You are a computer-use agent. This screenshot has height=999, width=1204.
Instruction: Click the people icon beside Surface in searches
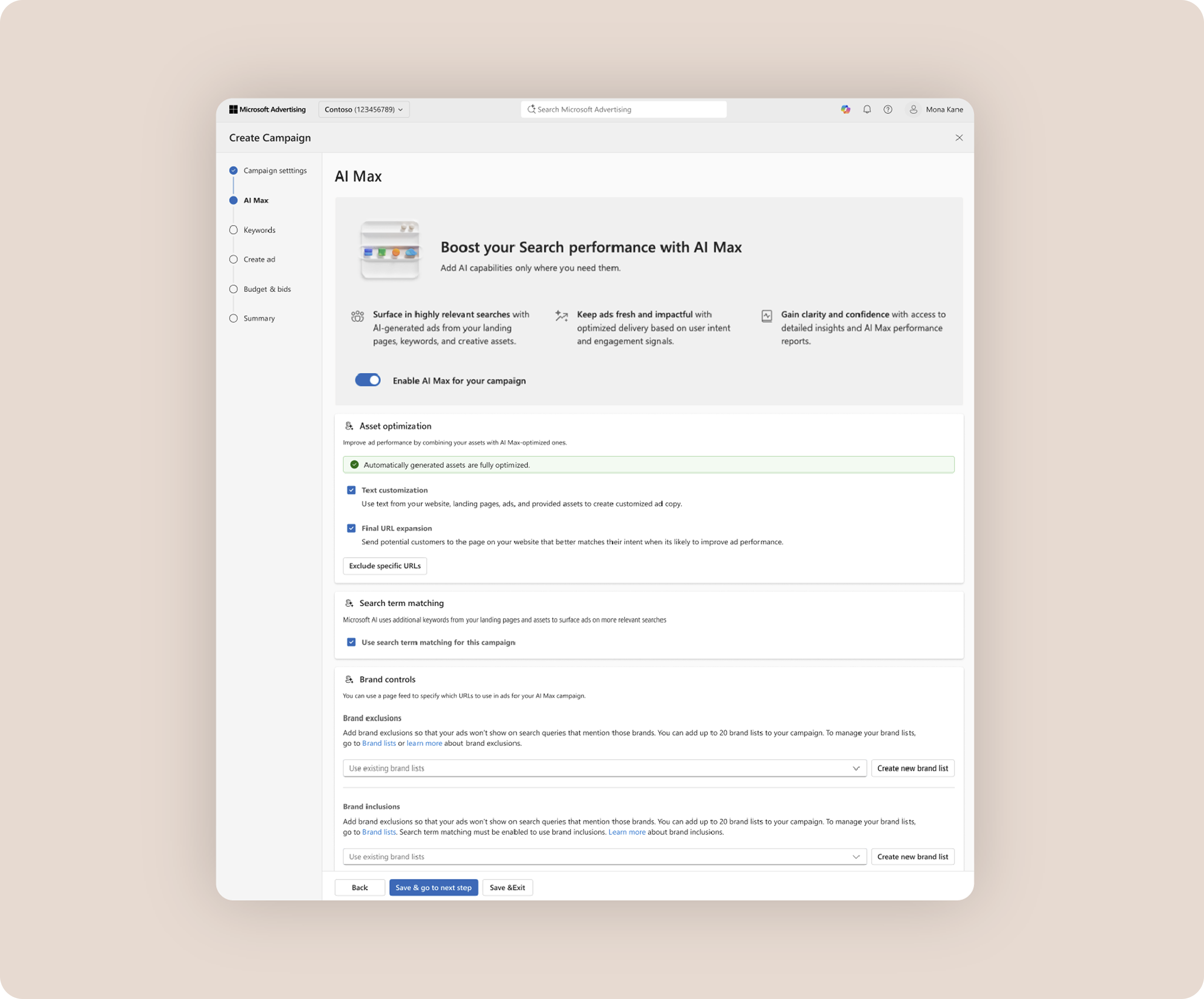click(357, 316)
